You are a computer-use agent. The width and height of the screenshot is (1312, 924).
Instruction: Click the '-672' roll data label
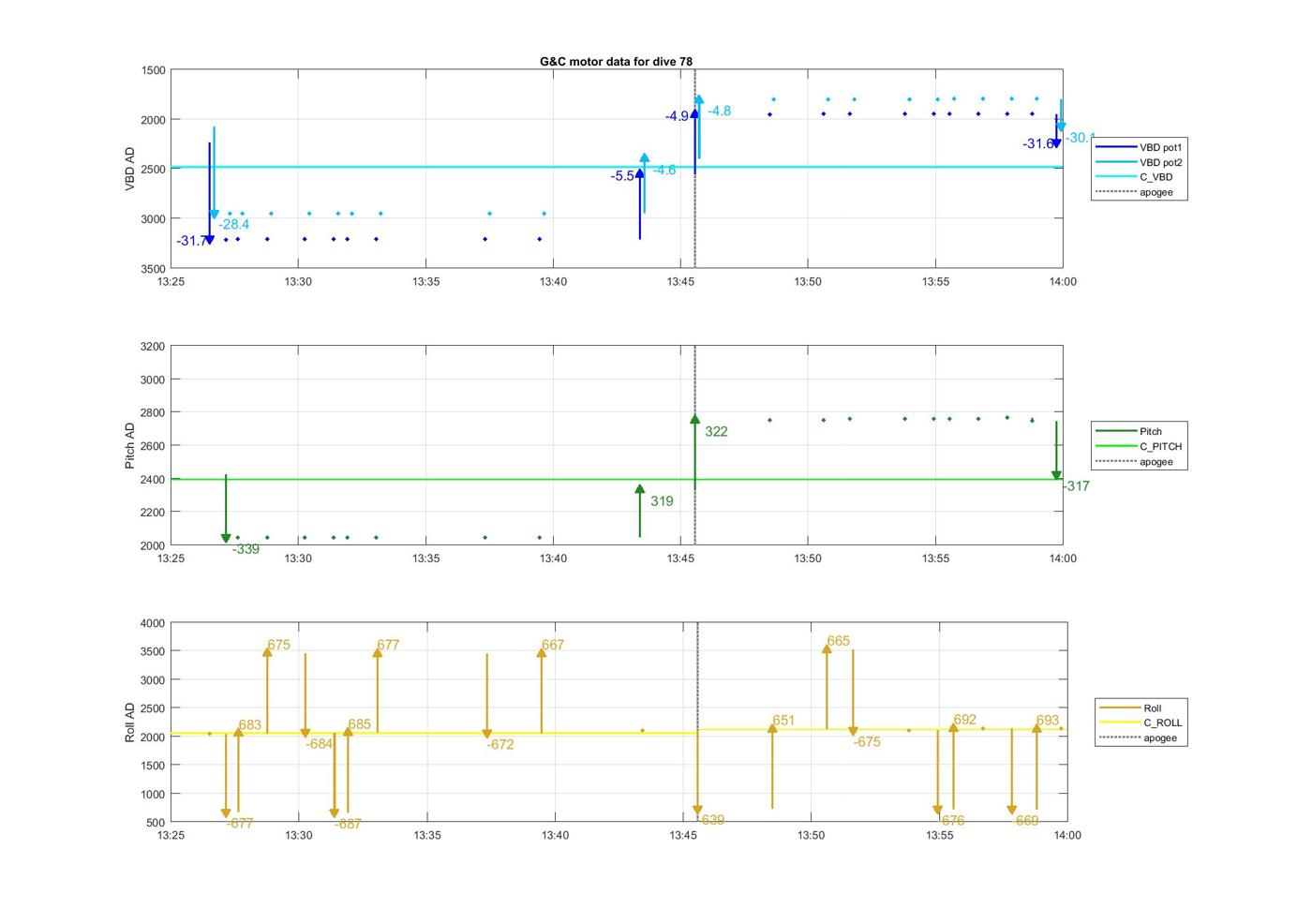coord(499,745)
